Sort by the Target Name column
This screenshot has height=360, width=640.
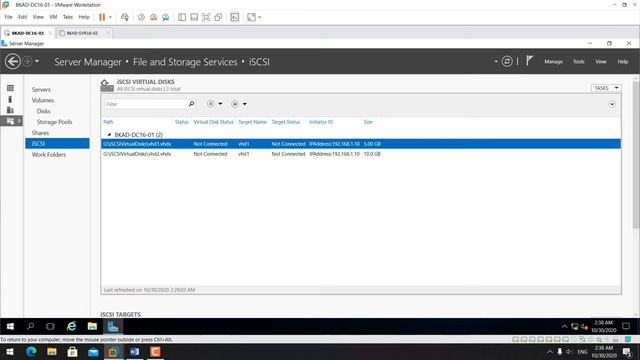tap(252, 122)
